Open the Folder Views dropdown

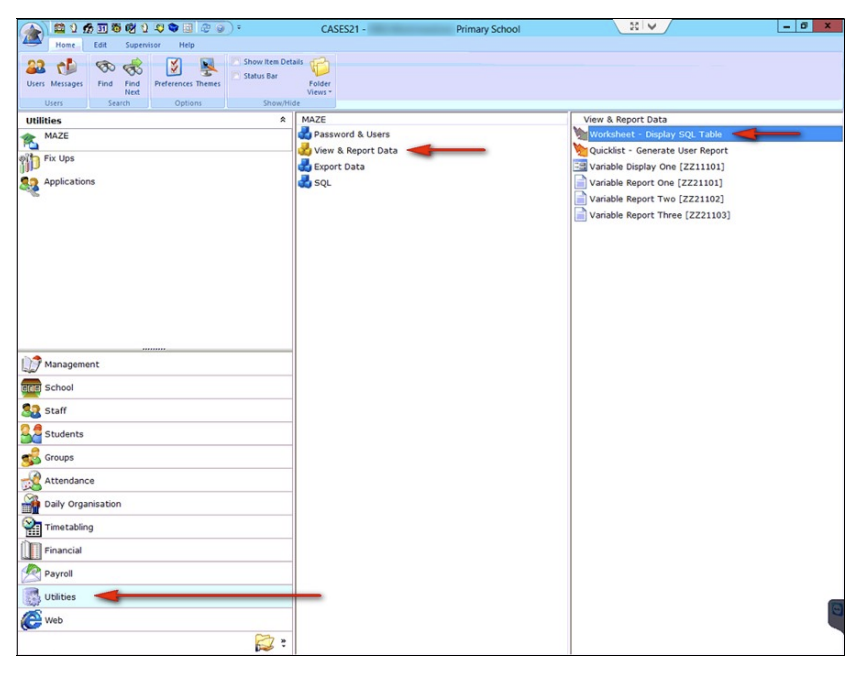(318, 73)
